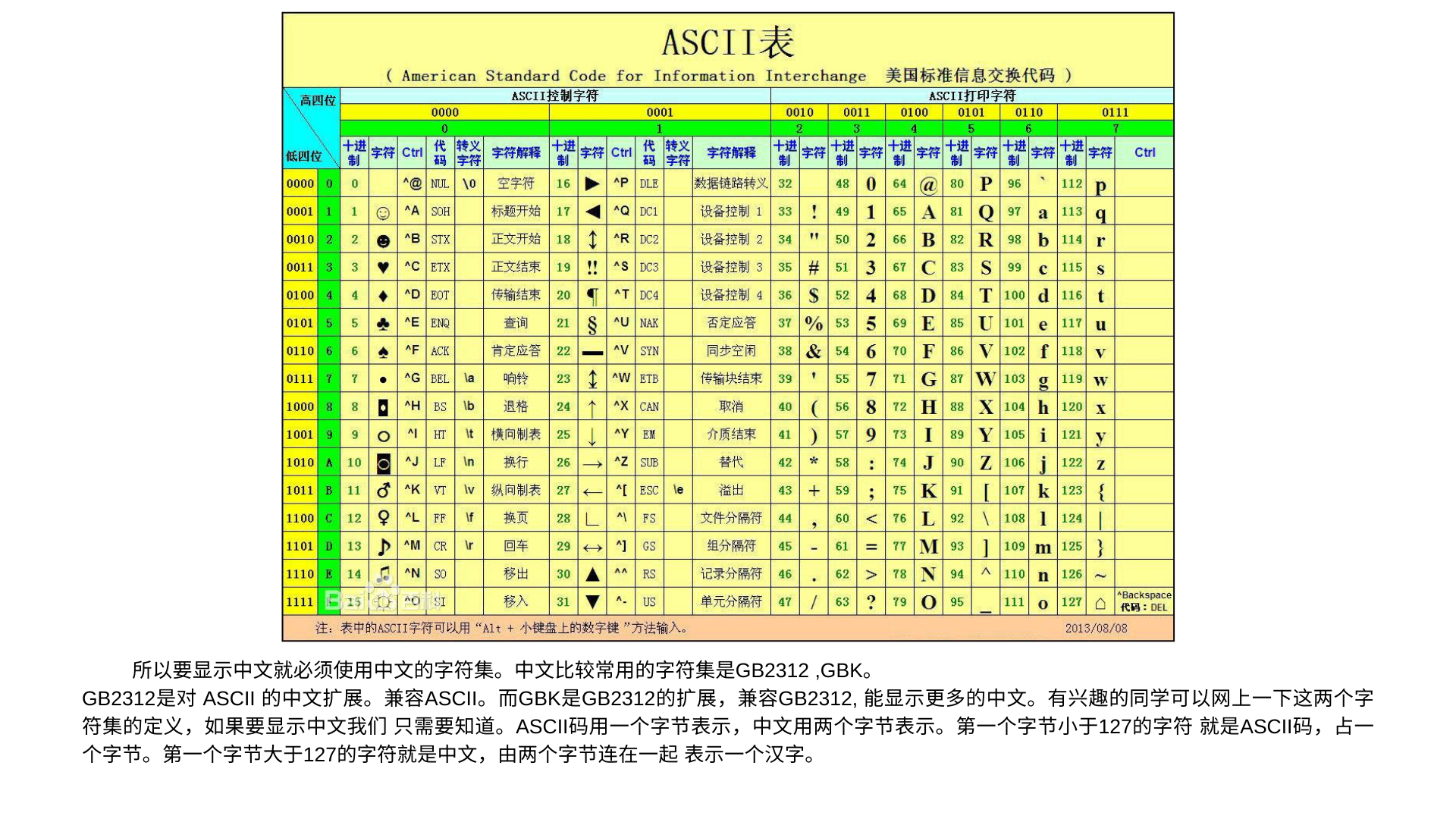Click the "同步空闲" description cell
Image resolution: width=1456 pixels, height=819 pixels.
click(x=731, y=351)
